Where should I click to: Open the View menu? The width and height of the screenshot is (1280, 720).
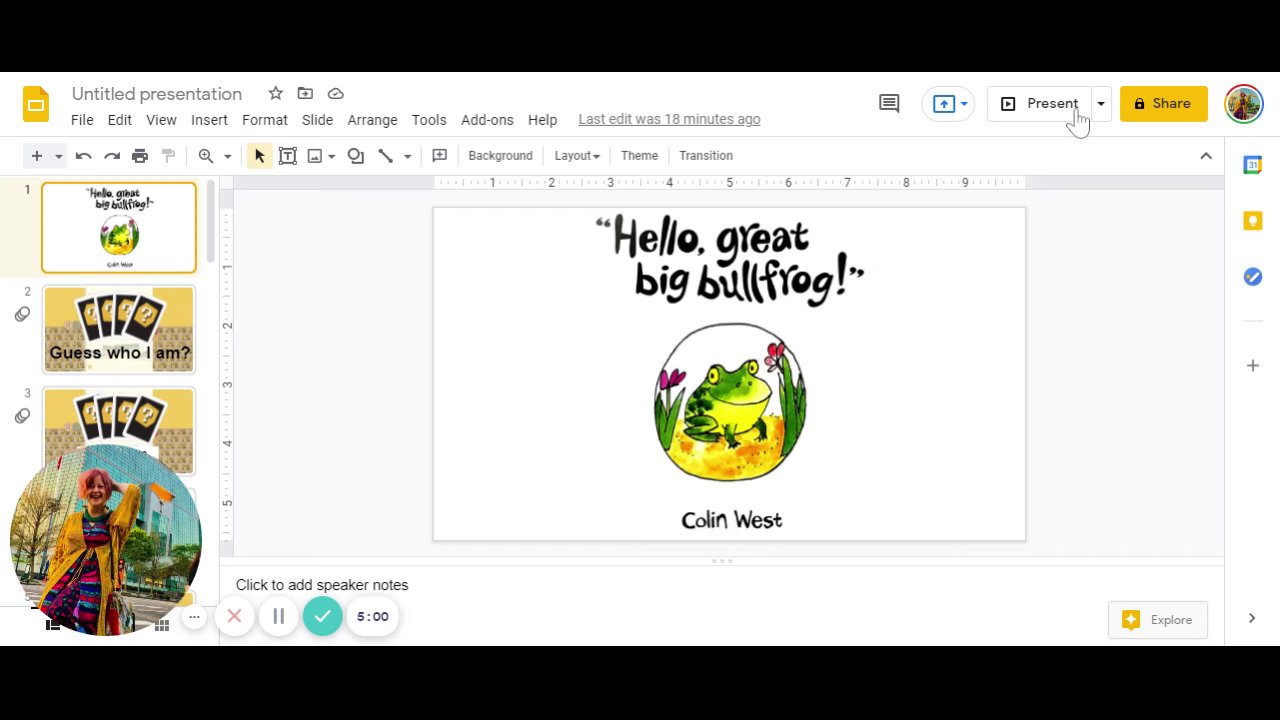click(x=161, y=119)
